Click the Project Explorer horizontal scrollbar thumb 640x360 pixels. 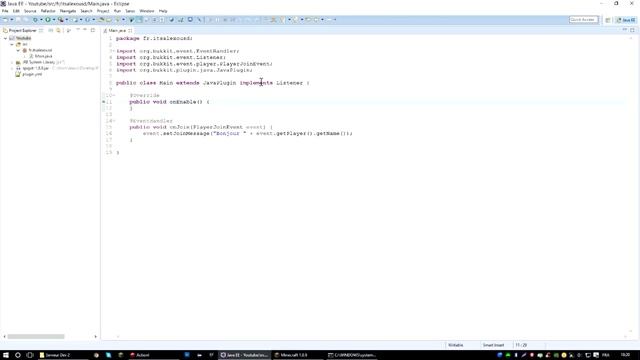(x=36, y=336)
